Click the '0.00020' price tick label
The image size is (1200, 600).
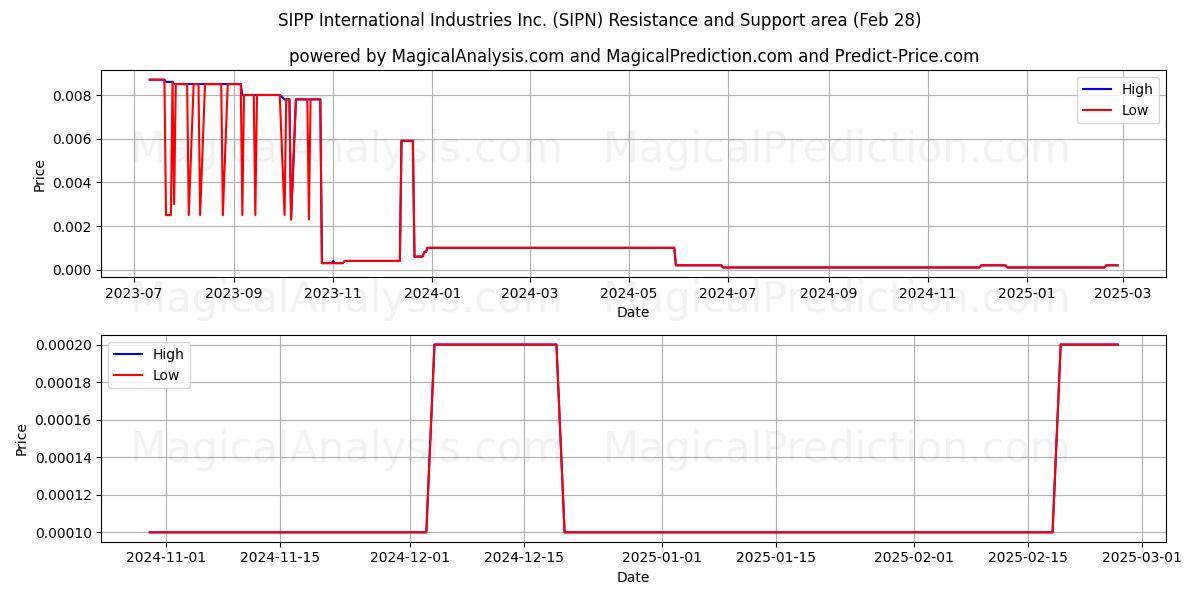tap(65, 345)
